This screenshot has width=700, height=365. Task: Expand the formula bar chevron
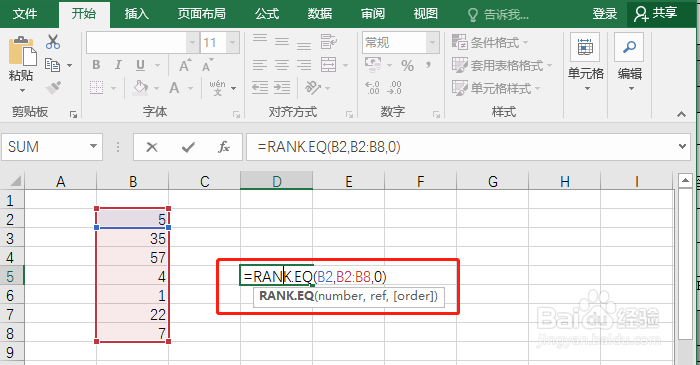pos(682,146)
